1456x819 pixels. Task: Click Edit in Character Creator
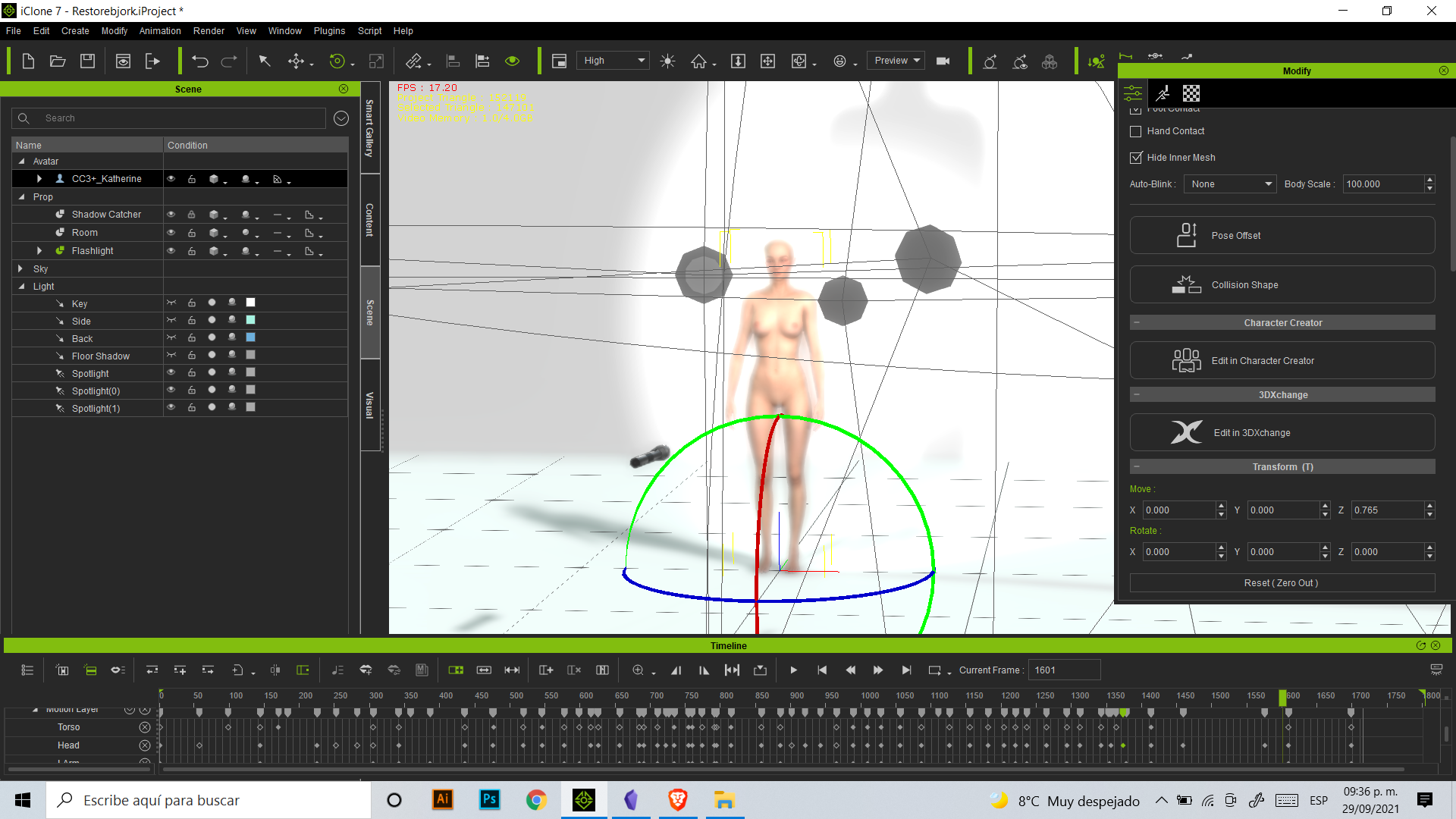point(1282,361)
